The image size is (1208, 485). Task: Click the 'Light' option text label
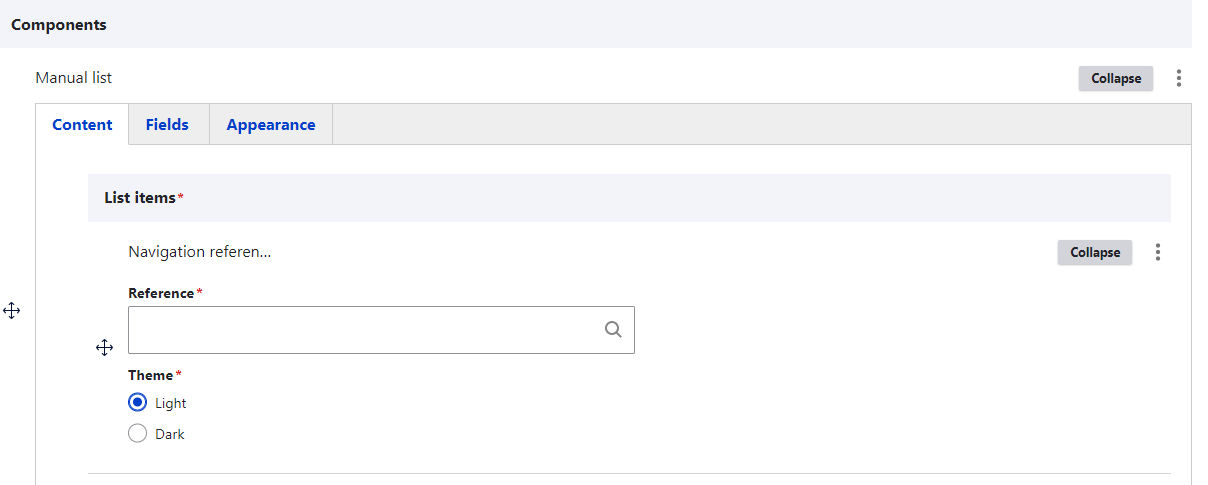(x=171, y=403)
